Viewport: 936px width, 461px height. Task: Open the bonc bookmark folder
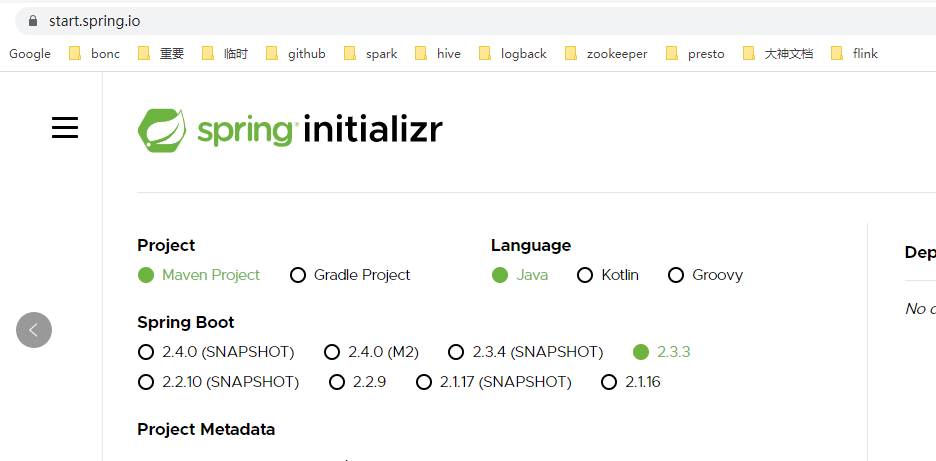[94, 54]
